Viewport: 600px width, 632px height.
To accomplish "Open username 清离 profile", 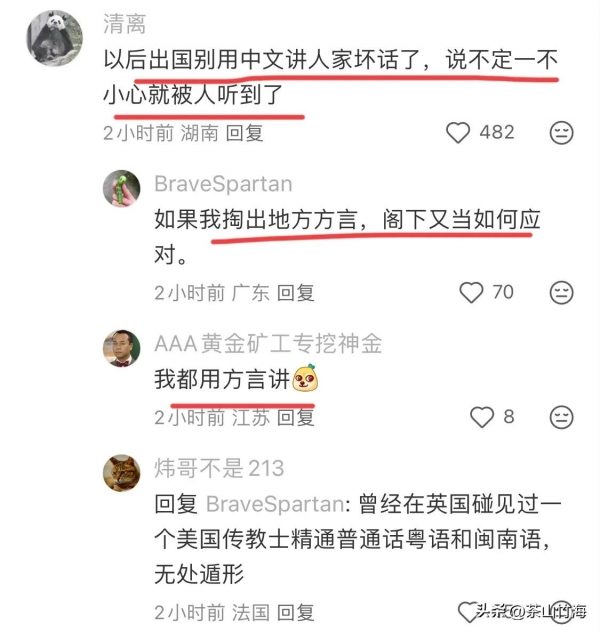I will point(124,24).
